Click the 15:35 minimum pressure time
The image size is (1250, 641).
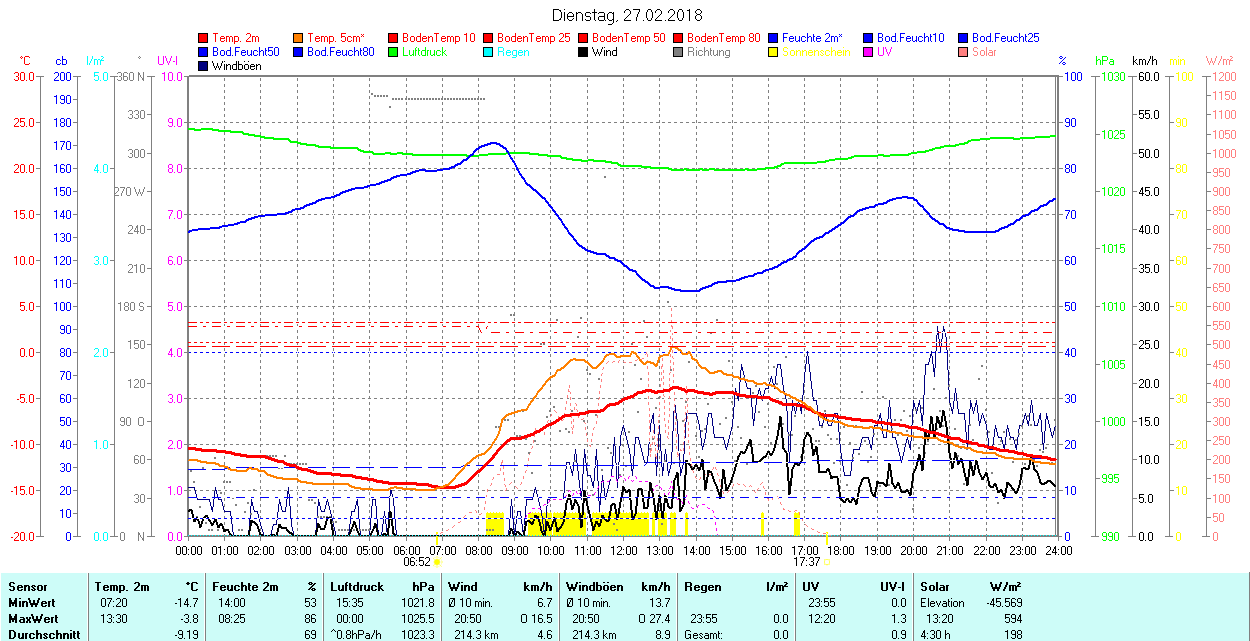(x=350, y=603)
